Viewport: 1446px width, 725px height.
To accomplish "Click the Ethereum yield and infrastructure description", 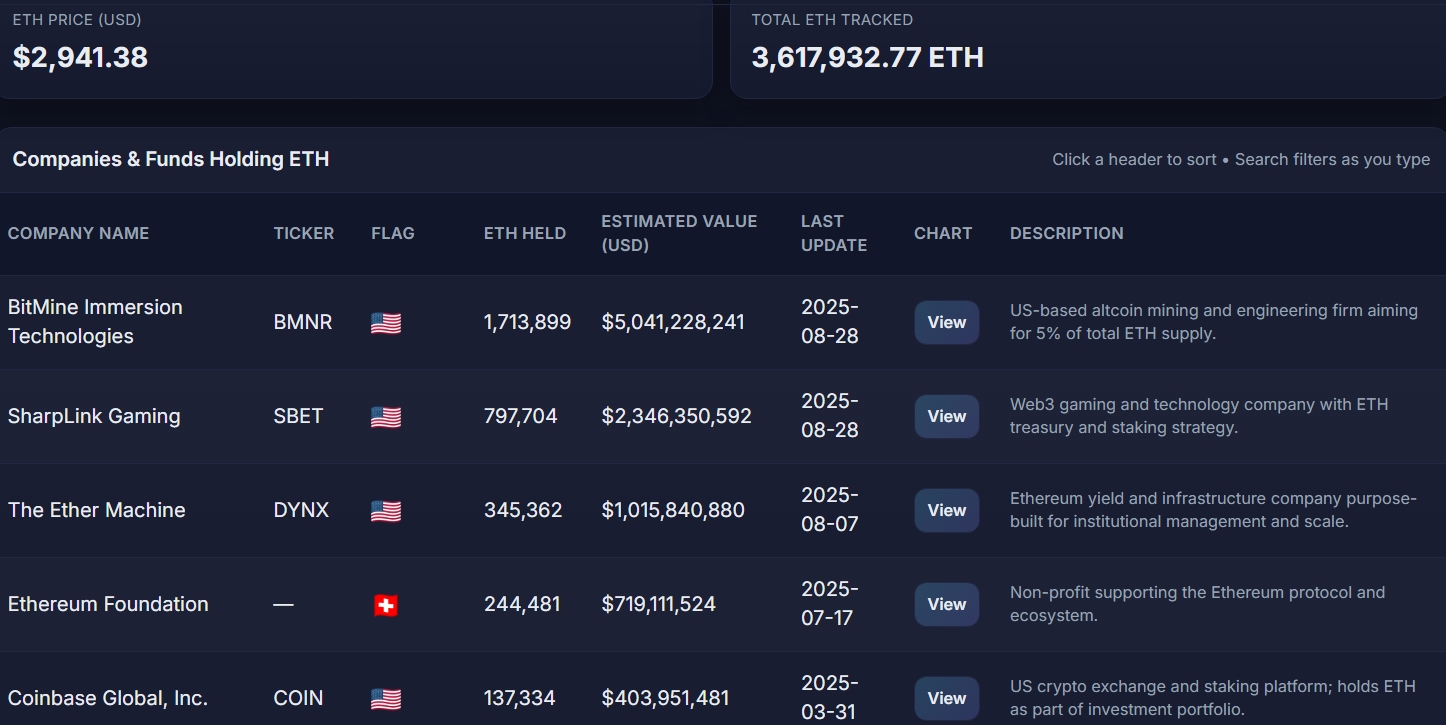I will pyautogui.click(x=1213, y=510).
